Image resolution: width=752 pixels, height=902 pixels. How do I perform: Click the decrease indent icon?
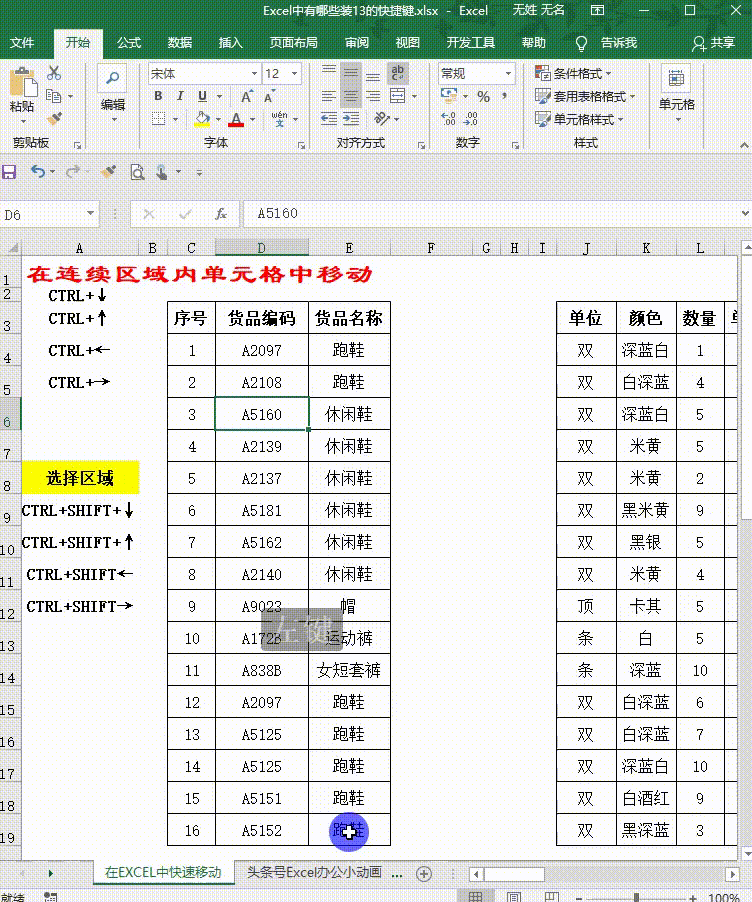point(329,119)
